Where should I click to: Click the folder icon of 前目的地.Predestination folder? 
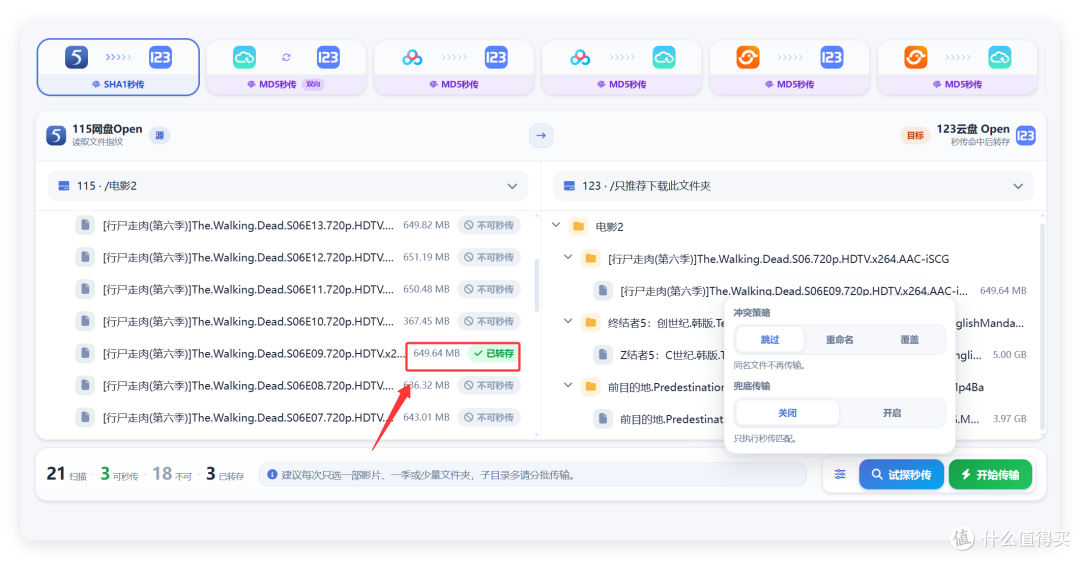tap(591, 387)
